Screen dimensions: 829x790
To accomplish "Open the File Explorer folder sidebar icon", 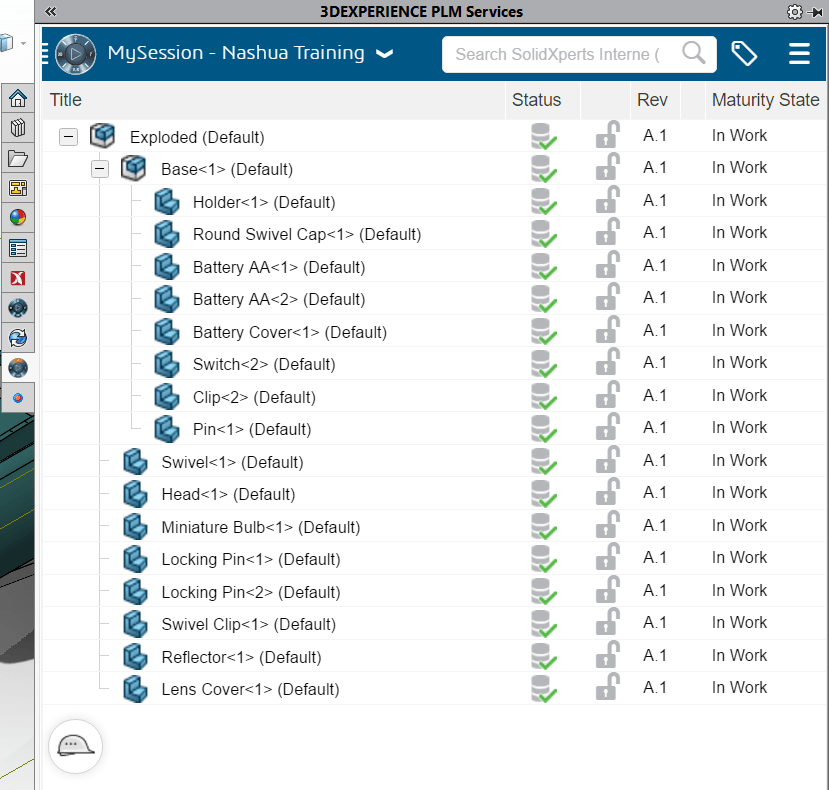I will click(18, 158).
